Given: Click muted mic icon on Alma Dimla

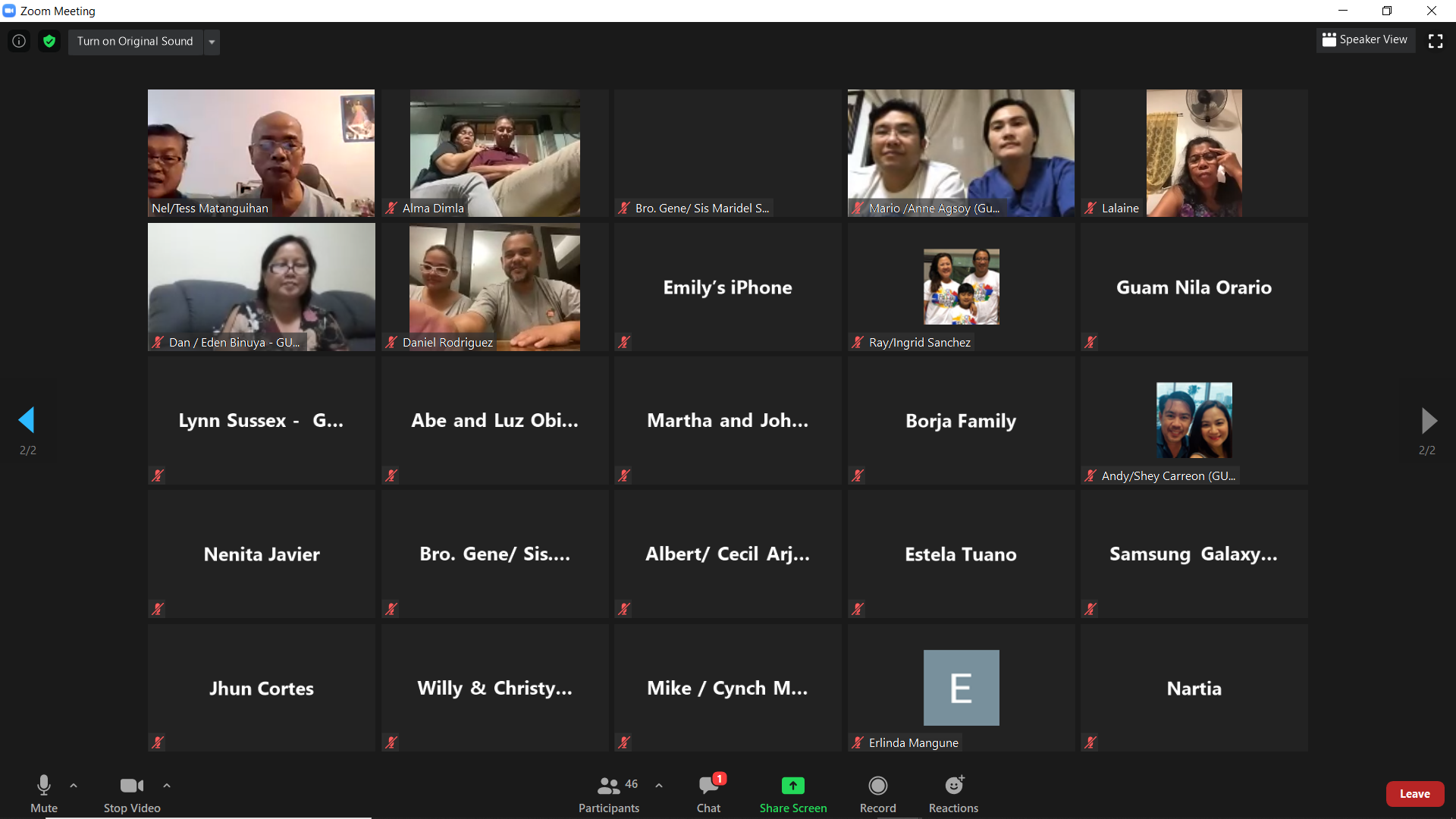Looking at the screenshot, I should point(391,208).
